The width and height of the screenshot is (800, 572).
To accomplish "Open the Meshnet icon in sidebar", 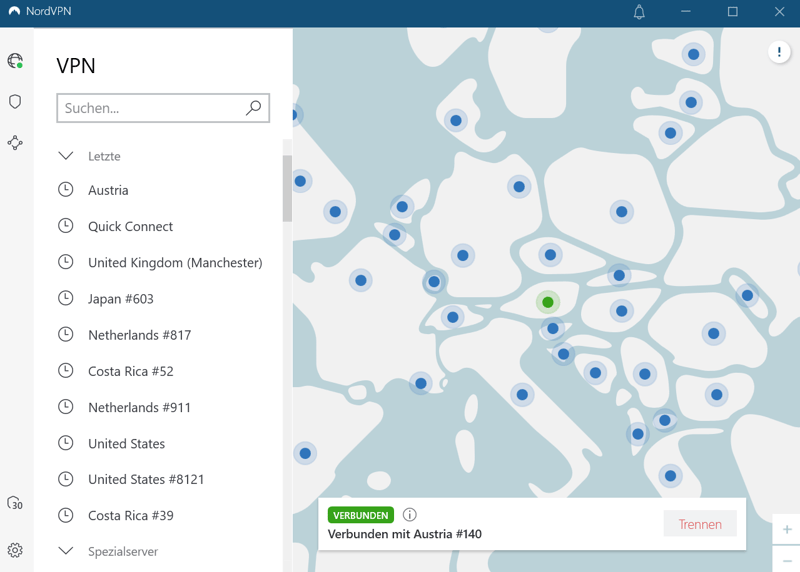I will tap(15, 143).
